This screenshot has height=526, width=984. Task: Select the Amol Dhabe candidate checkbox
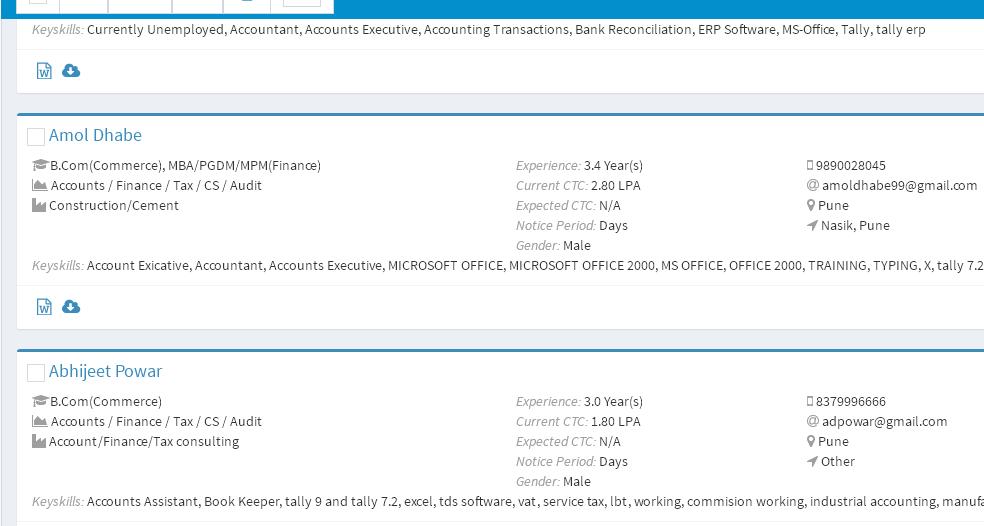coord(36,136)
